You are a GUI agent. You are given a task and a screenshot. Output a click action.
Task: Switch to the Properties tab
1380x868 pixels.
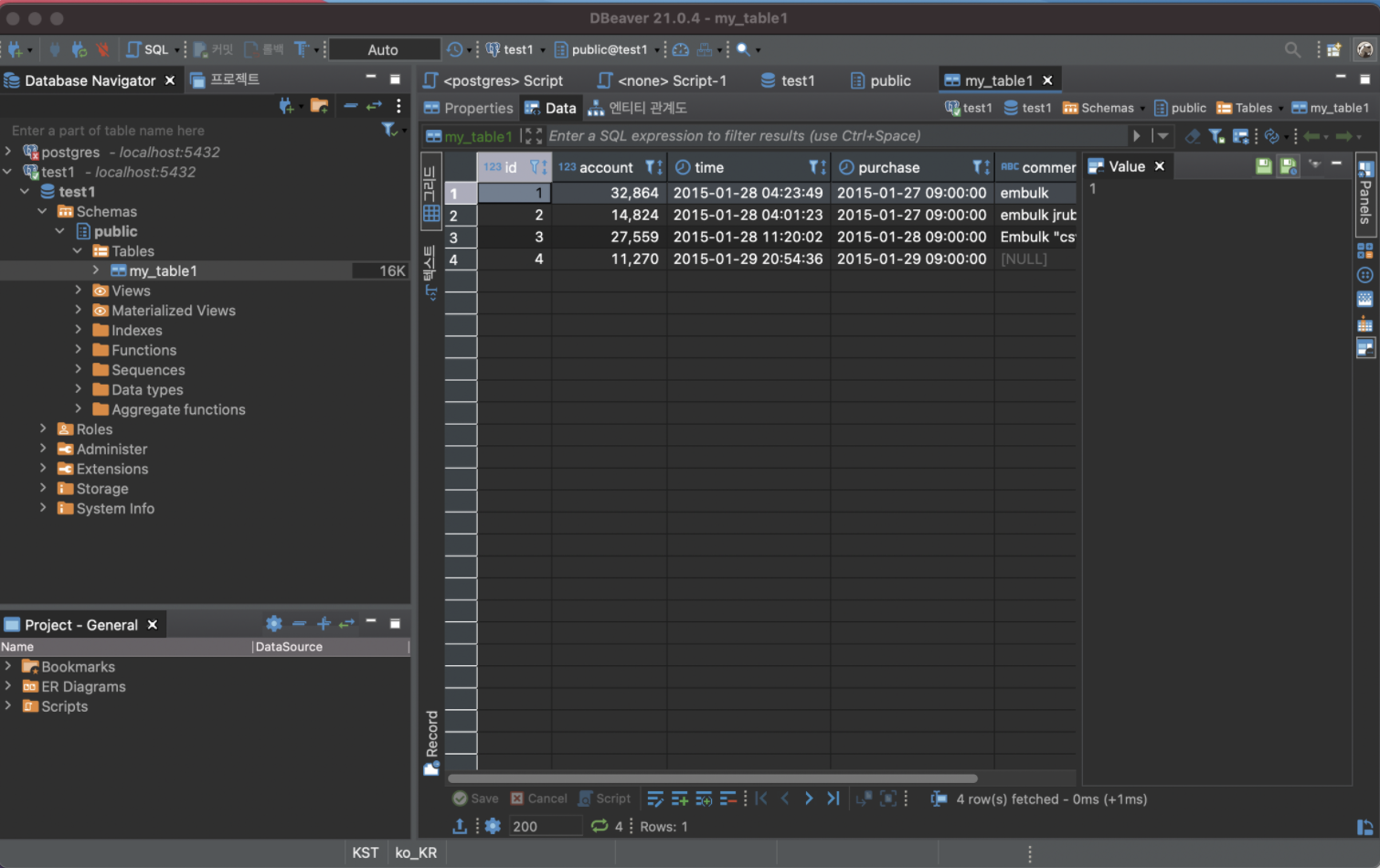[469, 108]
